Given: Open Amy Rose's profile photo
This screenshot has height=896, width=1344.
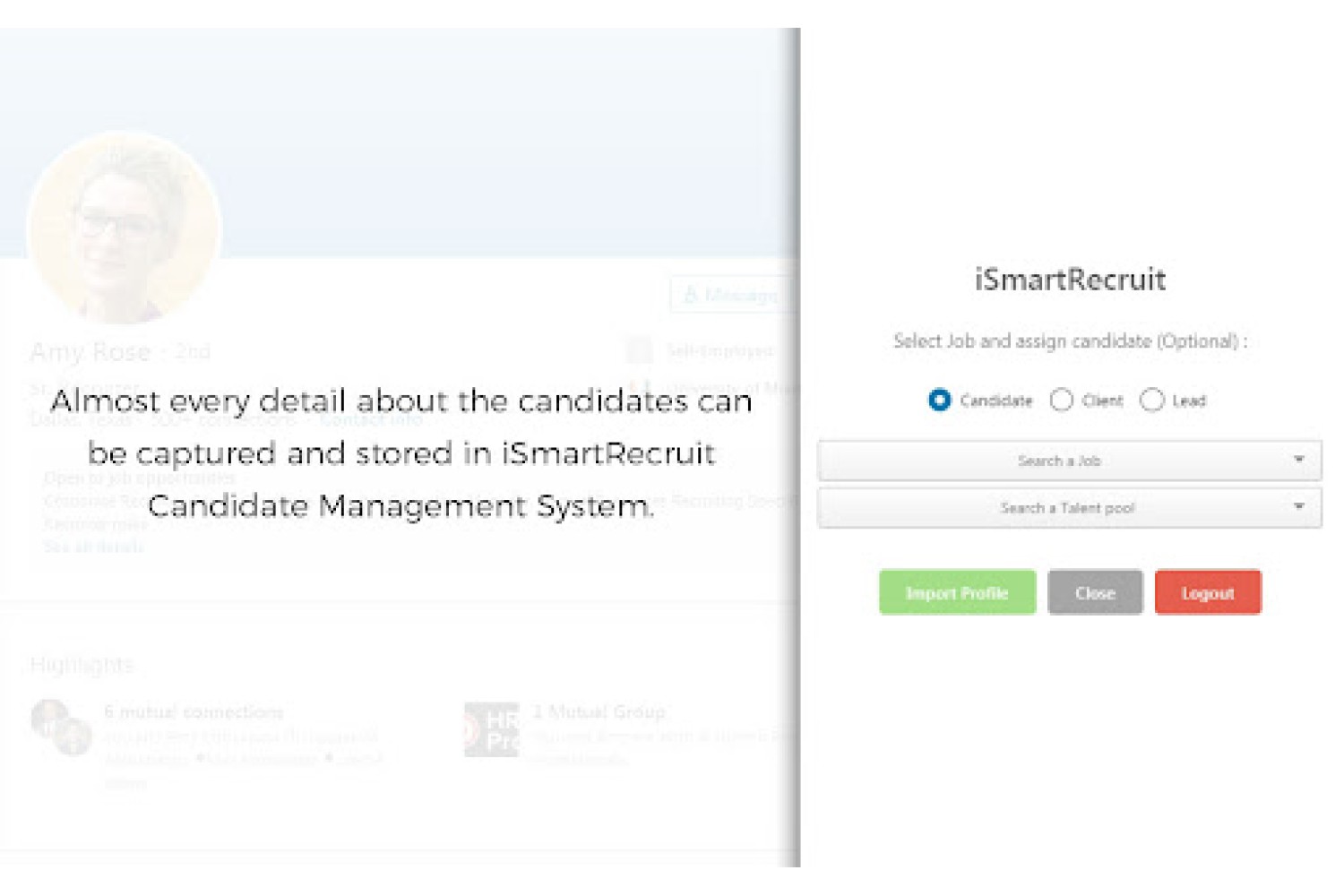Looking at the screenshot, I should tap(125, 228).
